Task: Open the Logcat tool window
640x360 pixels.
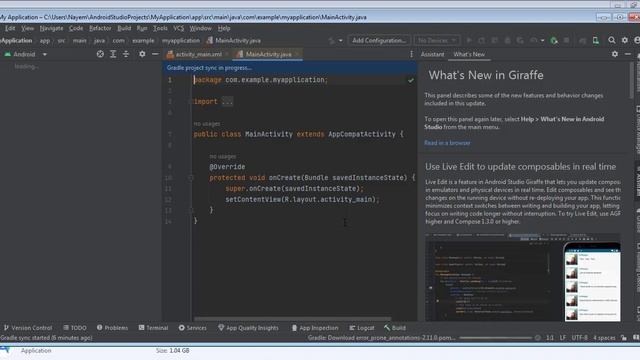Action: pyautogui.click(x=362, y=328)
